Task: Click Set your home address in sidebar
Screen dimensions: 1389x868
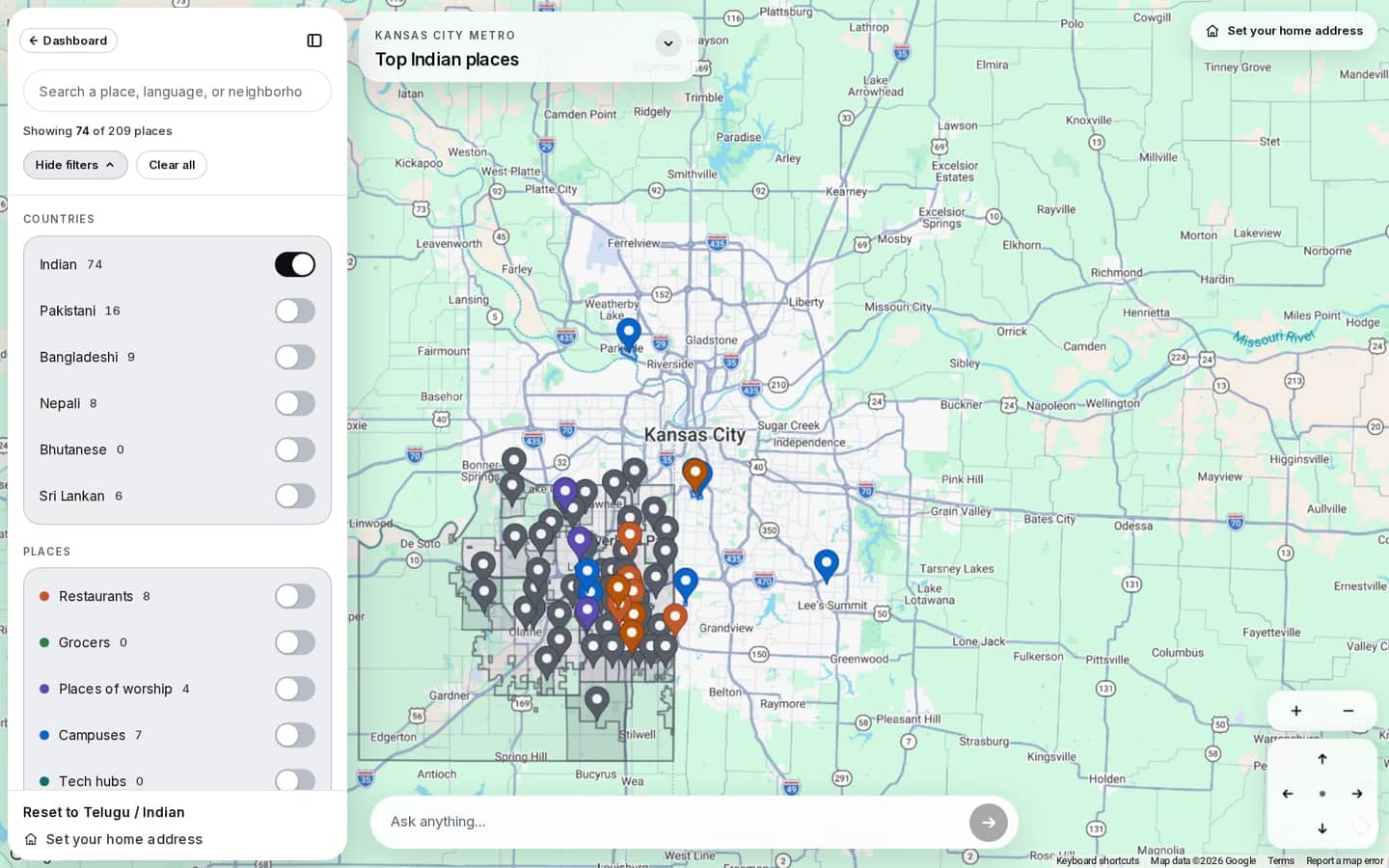Action: coord(114,839)
